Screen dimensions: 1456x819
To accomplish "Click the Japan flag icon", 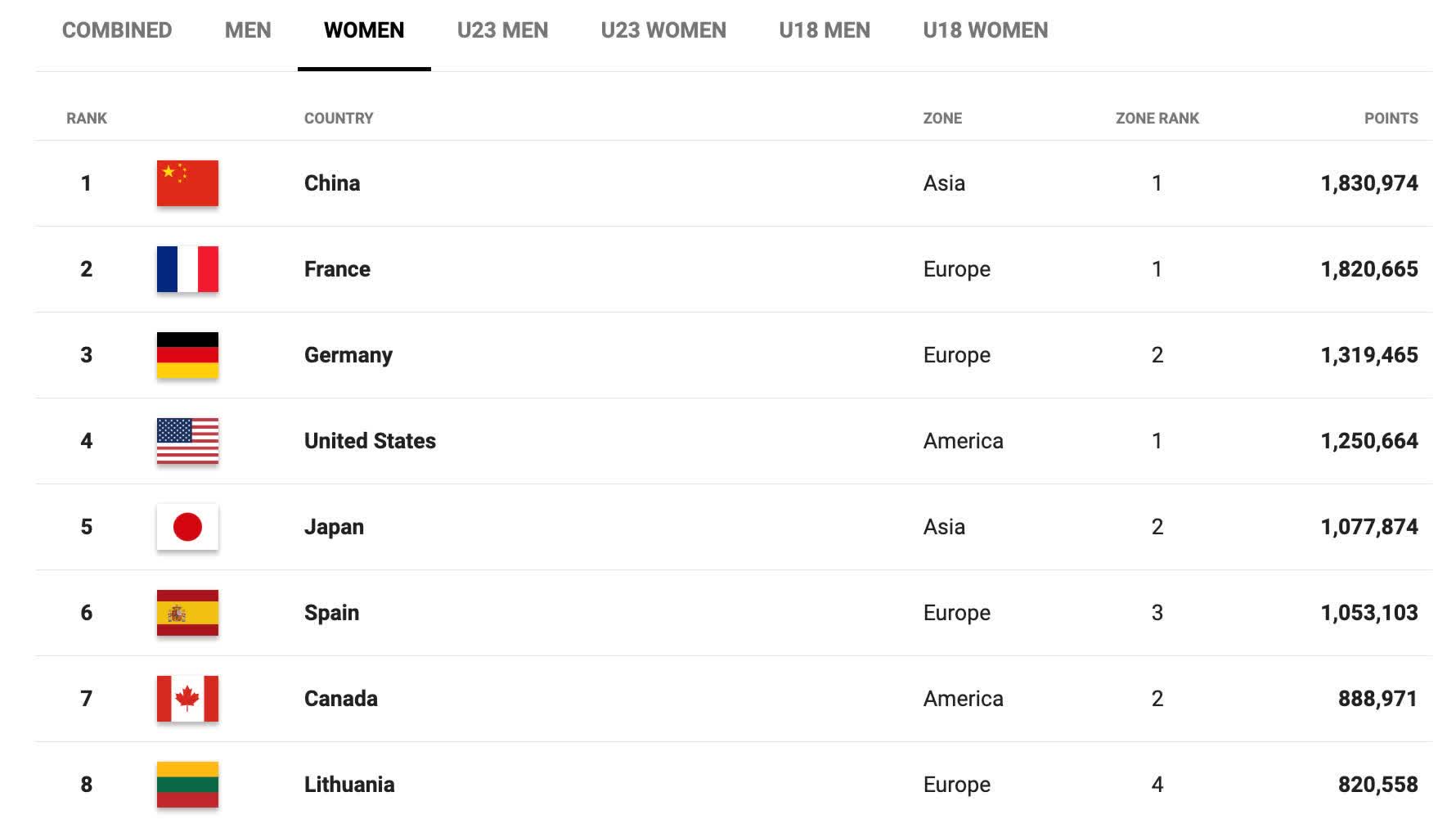I will pyautogui.click(x=187, y=527).
